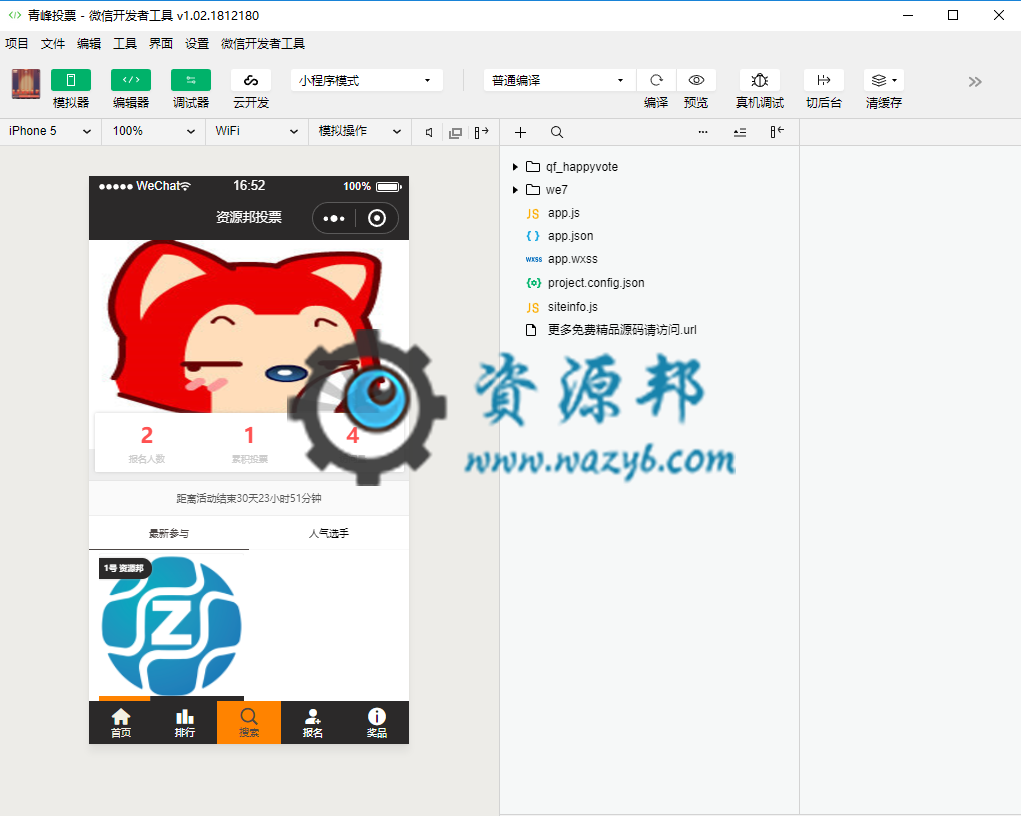Screen dimensions: 1021x816
Task: Start 真机调试 remote debugging
Action: pos(760,80)
